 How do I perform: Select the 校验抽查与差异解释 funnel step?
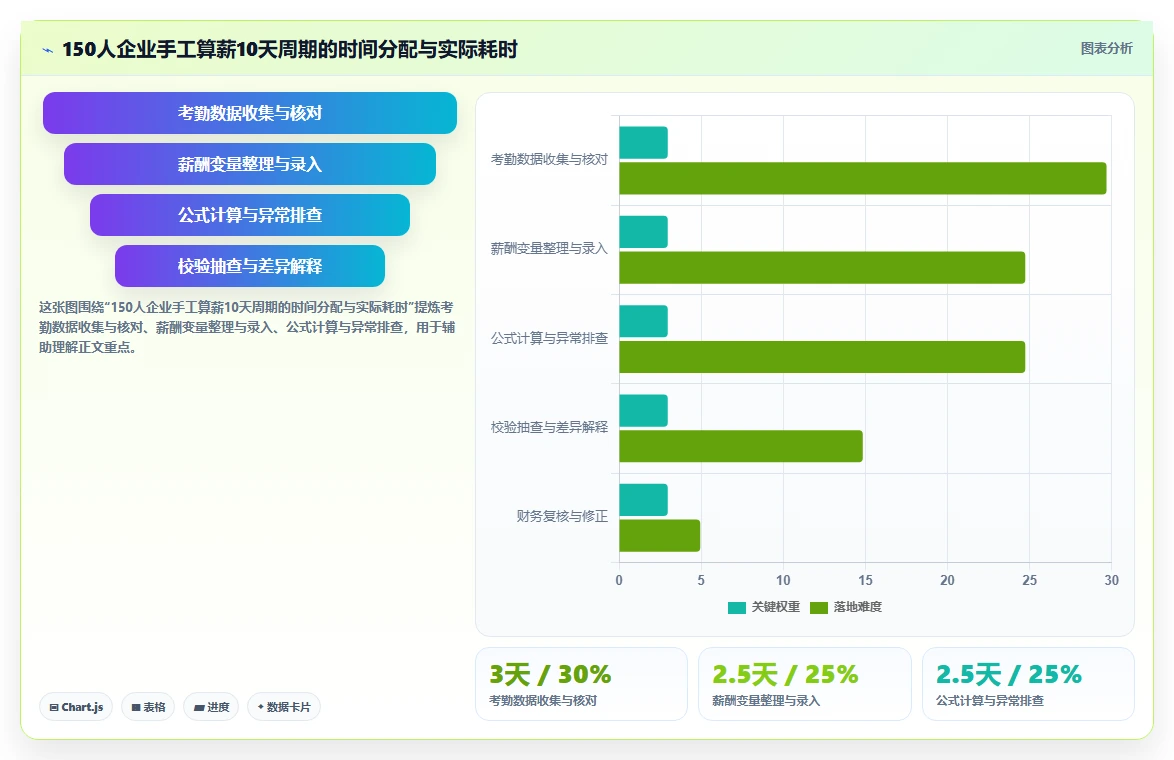tap(249, 266)
